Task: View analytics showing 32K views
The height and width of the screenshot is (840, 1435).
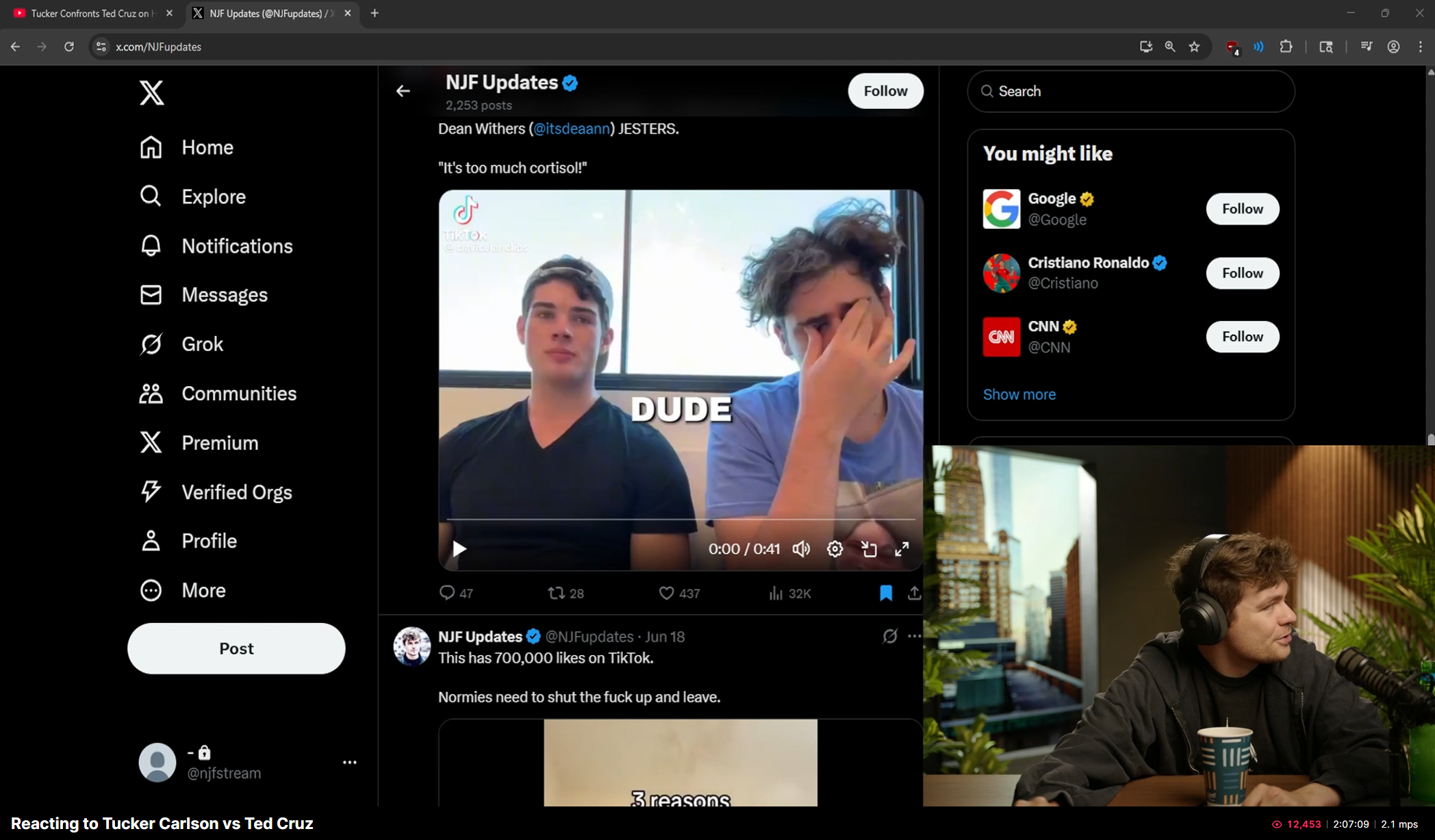Action: click(789, 593)
